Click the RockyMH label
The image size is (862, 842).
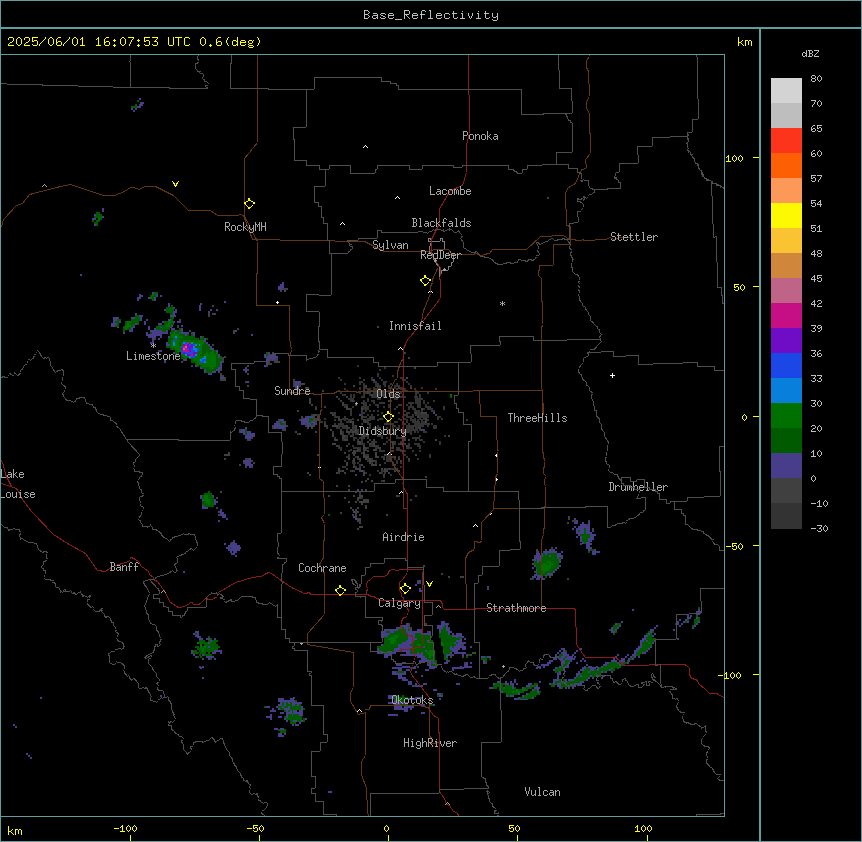tap(245, 226)
